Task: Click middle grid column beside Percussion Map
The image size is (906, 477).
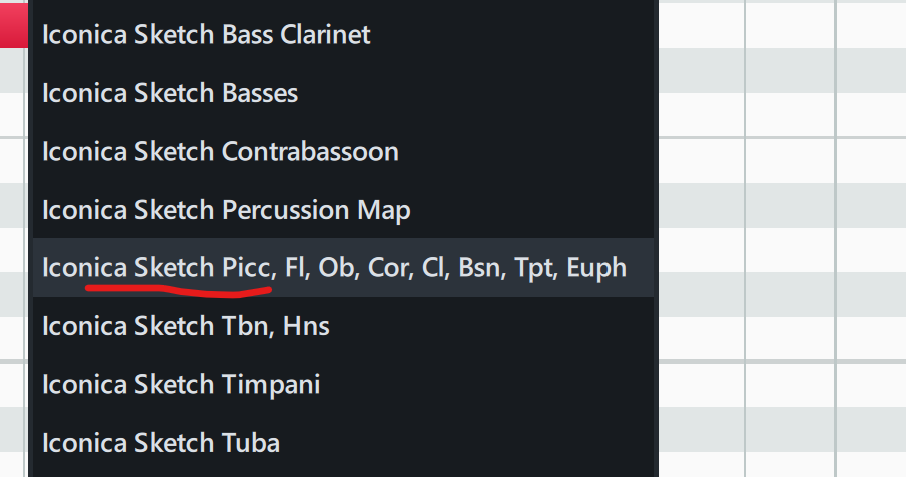Action: click(790, 210)
